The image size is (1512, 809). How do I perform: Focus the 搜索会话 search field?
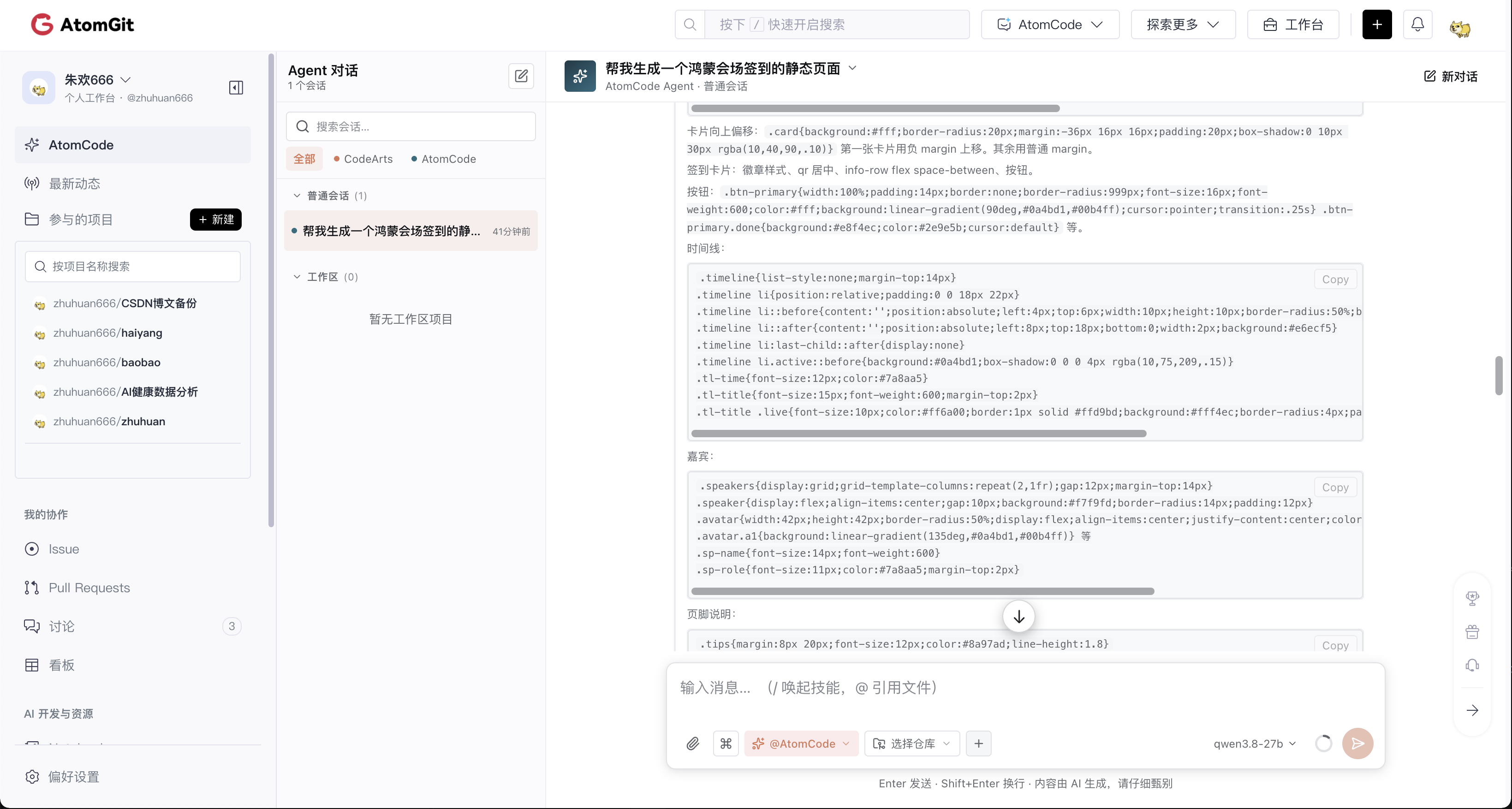click(x=411, y=126)
